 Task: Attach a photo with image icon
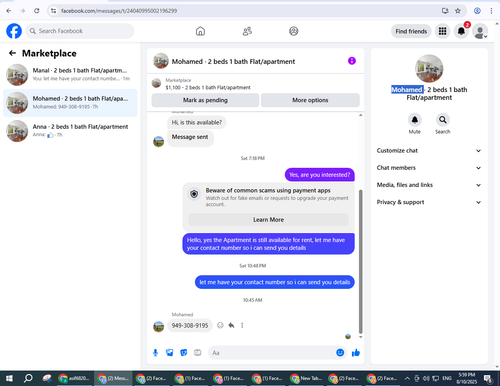(x=169, y=353)
